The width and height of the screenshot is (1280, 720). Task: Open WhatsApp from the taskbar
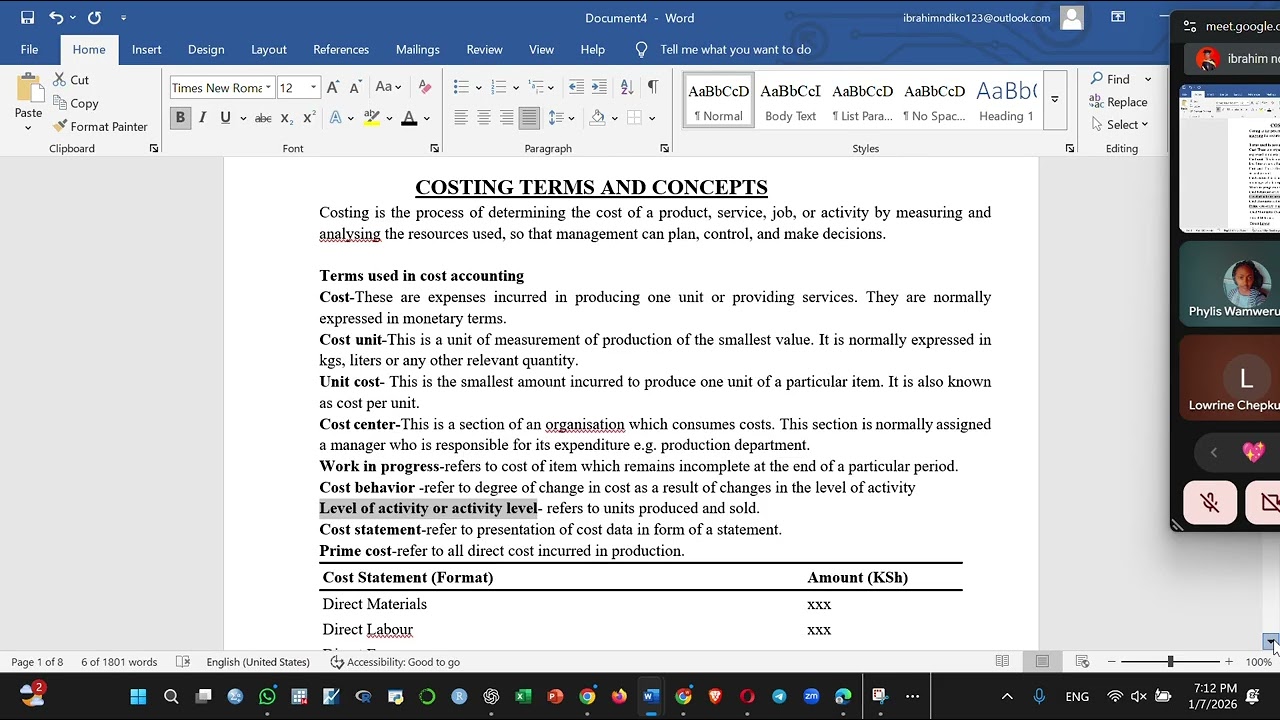click(x=267, y=696)
